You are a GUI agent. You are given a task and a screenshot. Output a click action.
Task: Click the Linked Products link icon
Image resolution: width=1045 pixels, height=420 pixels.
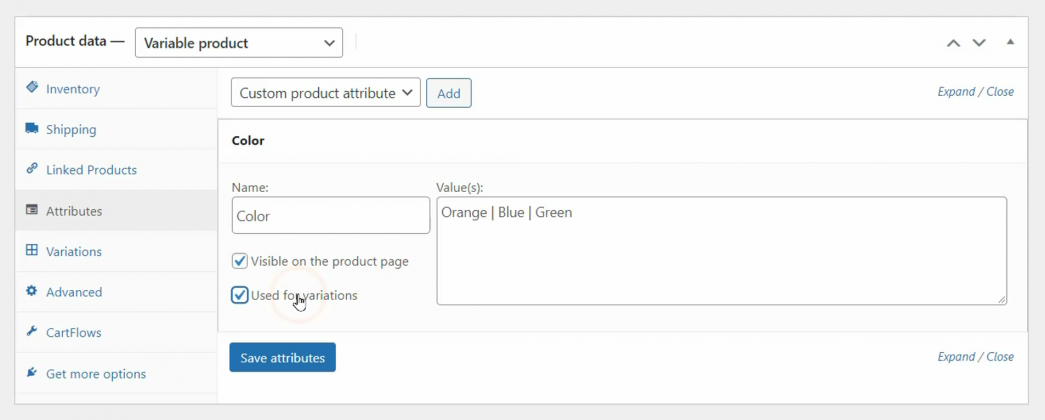click(x=32, y=169)
